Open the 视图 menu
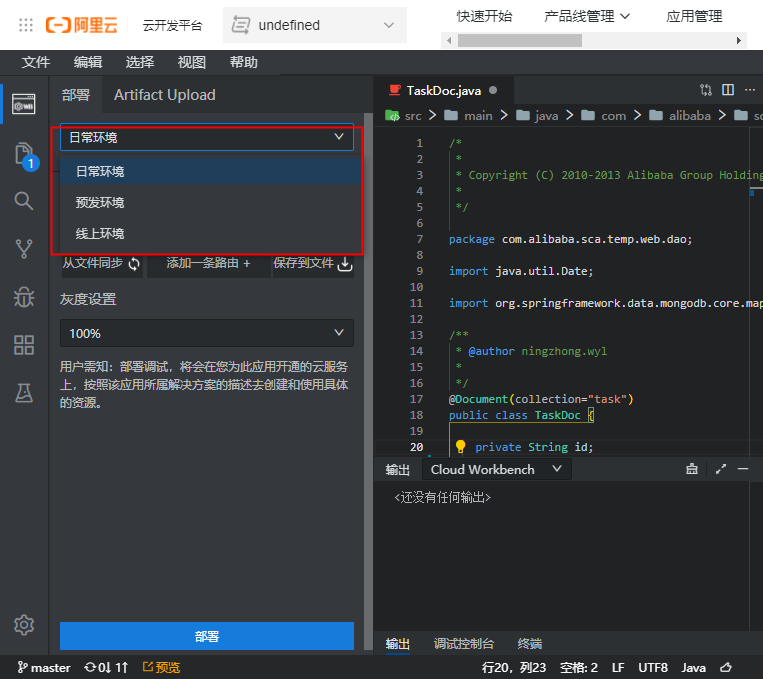The height and width of the screenshot is (679, 763). [192, 62]
